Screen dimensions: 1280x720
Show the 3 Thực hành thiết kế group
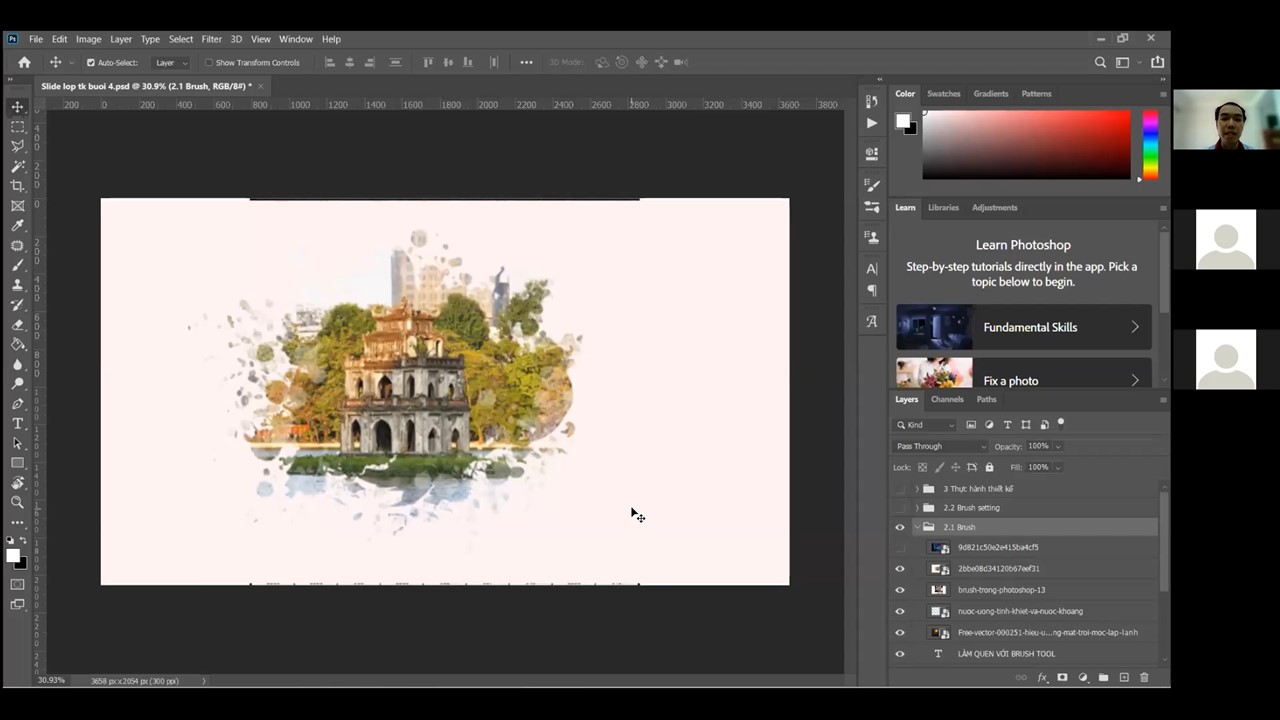(900, 489)
